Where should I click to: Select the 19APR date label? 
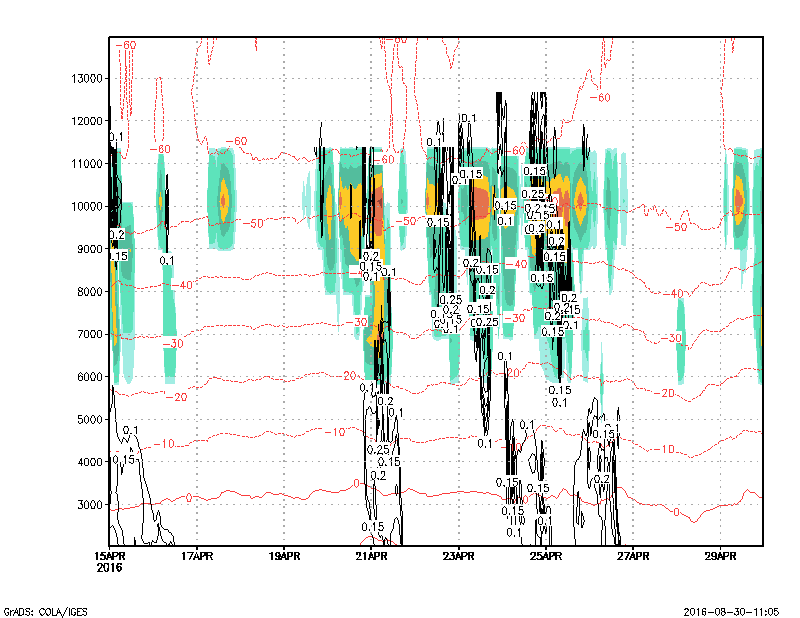pyautogui.click(x=284, y=556)
